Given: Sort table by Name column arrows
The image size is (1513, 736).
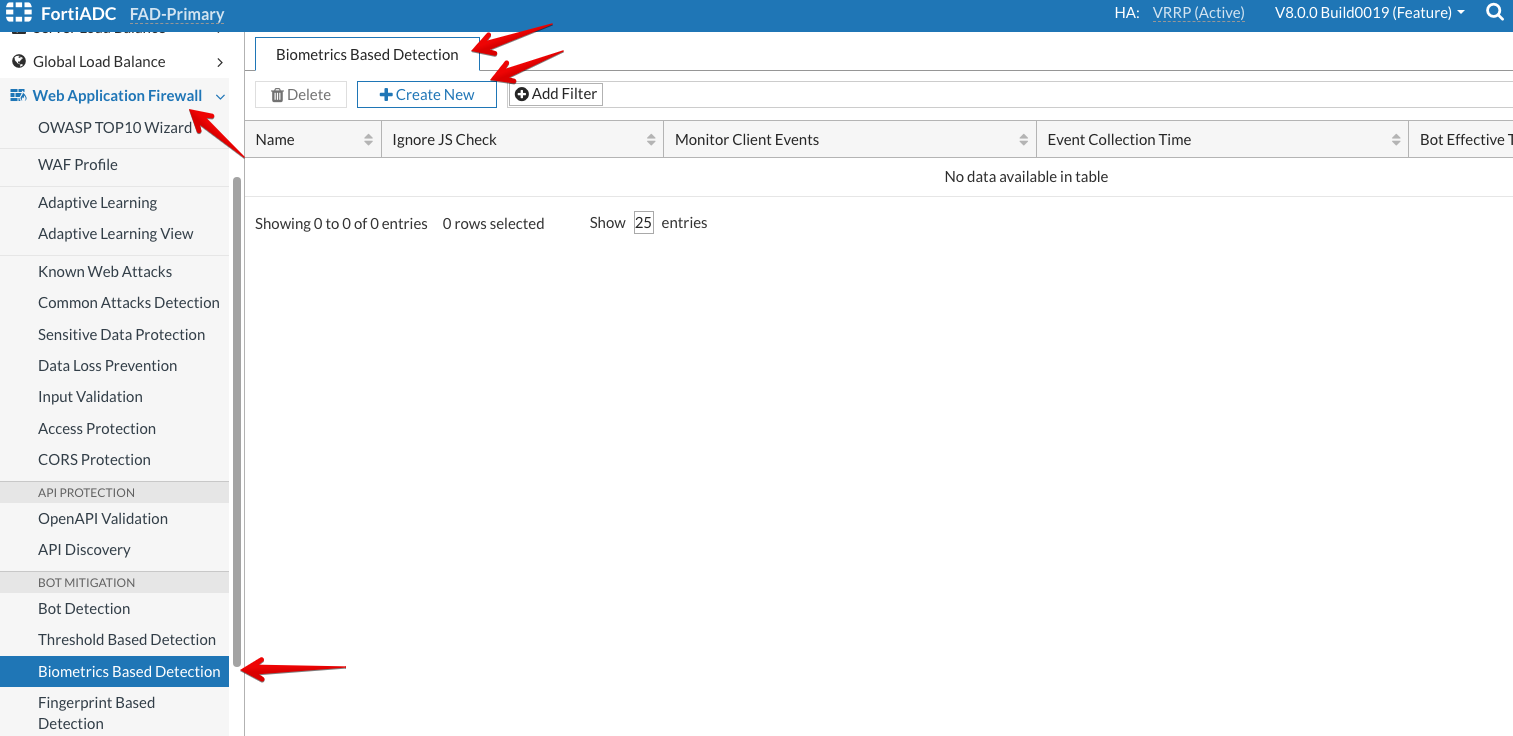Looking at the screenshot, I should click(x=368, y=140).
